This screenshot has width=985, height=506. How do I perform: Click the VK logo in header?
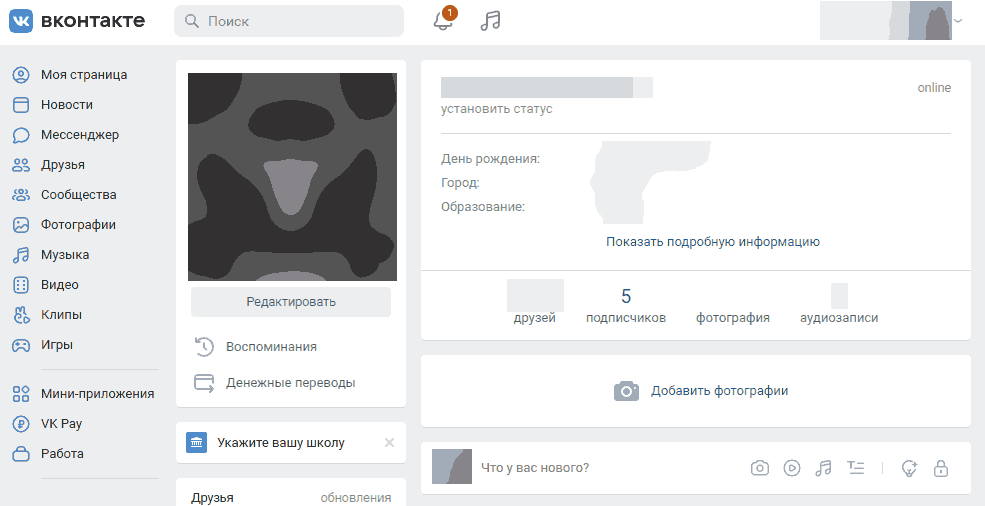[x=77, y=21]
